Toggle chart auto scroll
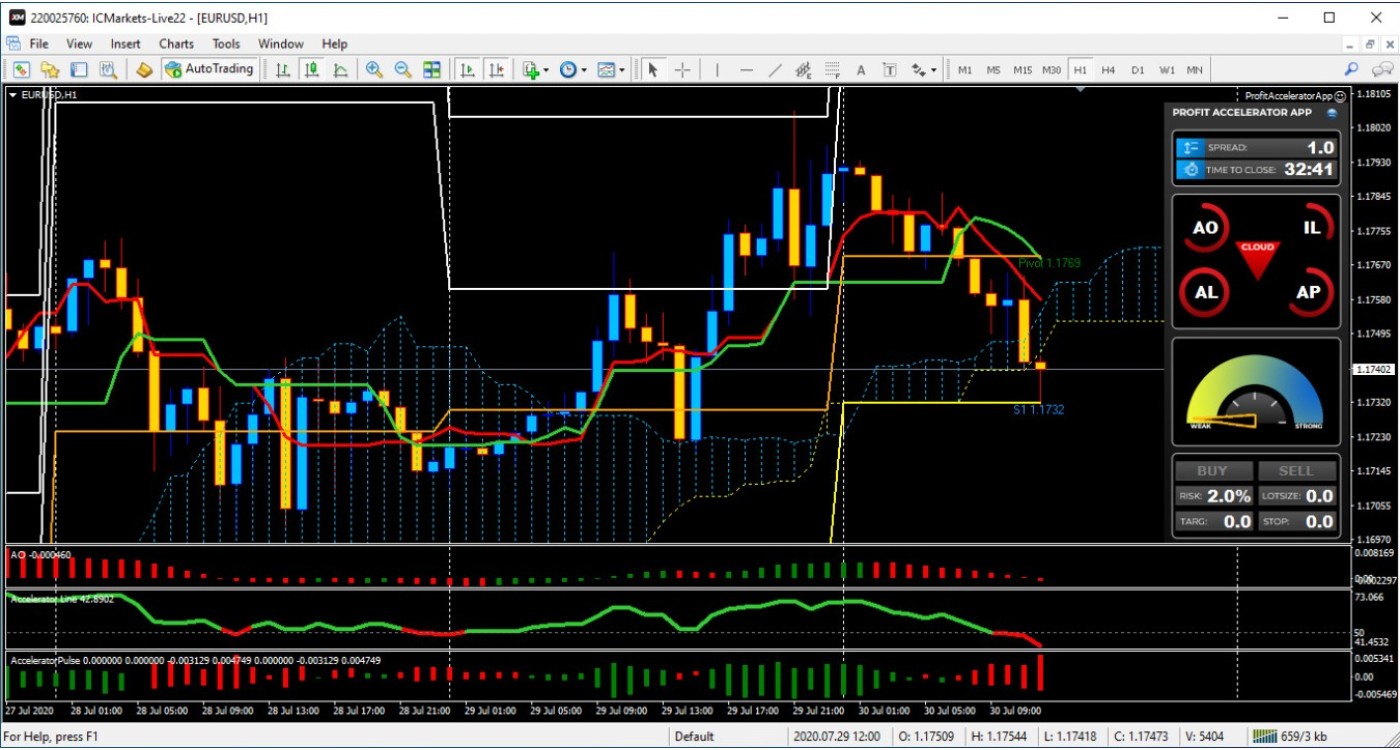Screen dimensions: 1400x750 point(467,70)
